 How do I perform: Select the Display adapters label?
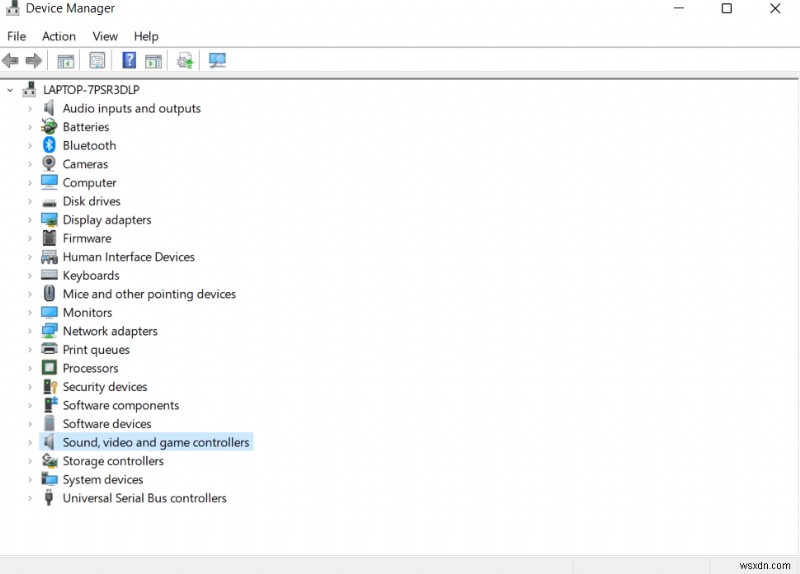click(x=107, y=220)
